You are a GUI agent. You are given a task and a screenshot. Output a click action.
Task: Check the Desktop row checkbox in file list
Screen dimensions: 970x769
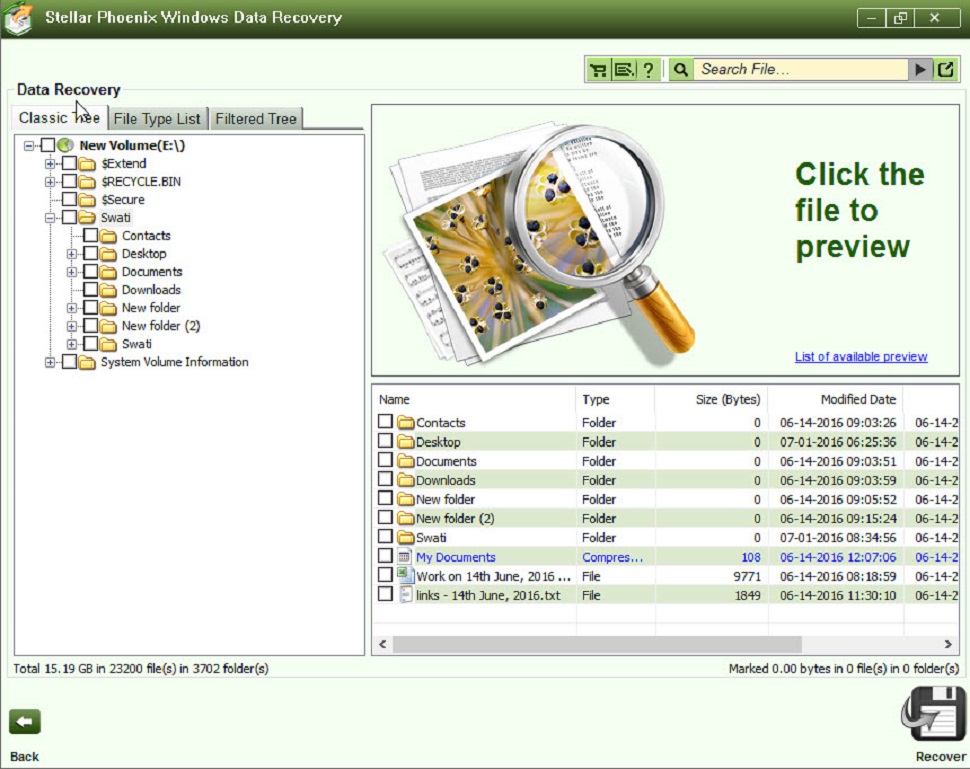click(x=385, y=440)
